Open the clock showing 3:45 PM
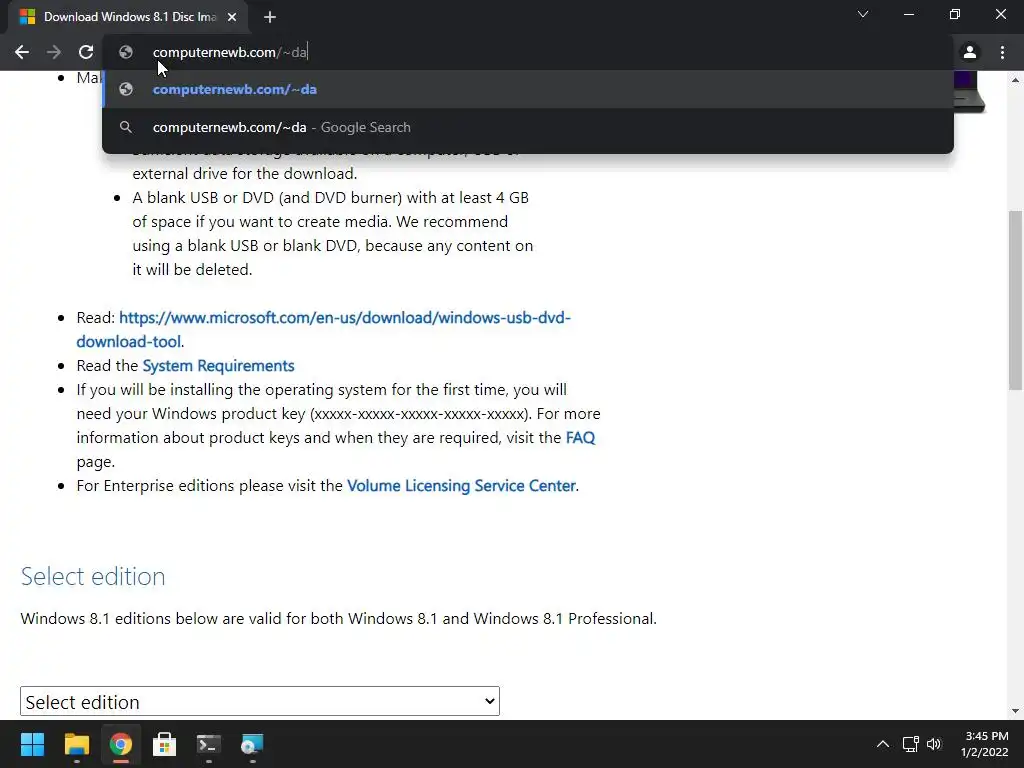 (x=984, y=744)
